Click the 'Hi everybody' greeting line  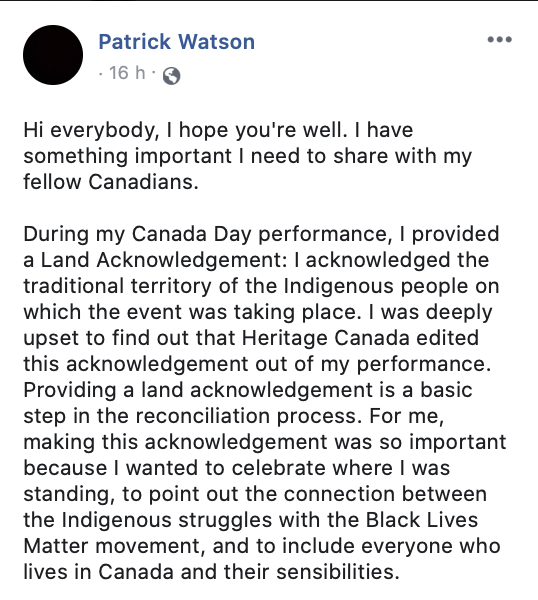tap(218, 130)
